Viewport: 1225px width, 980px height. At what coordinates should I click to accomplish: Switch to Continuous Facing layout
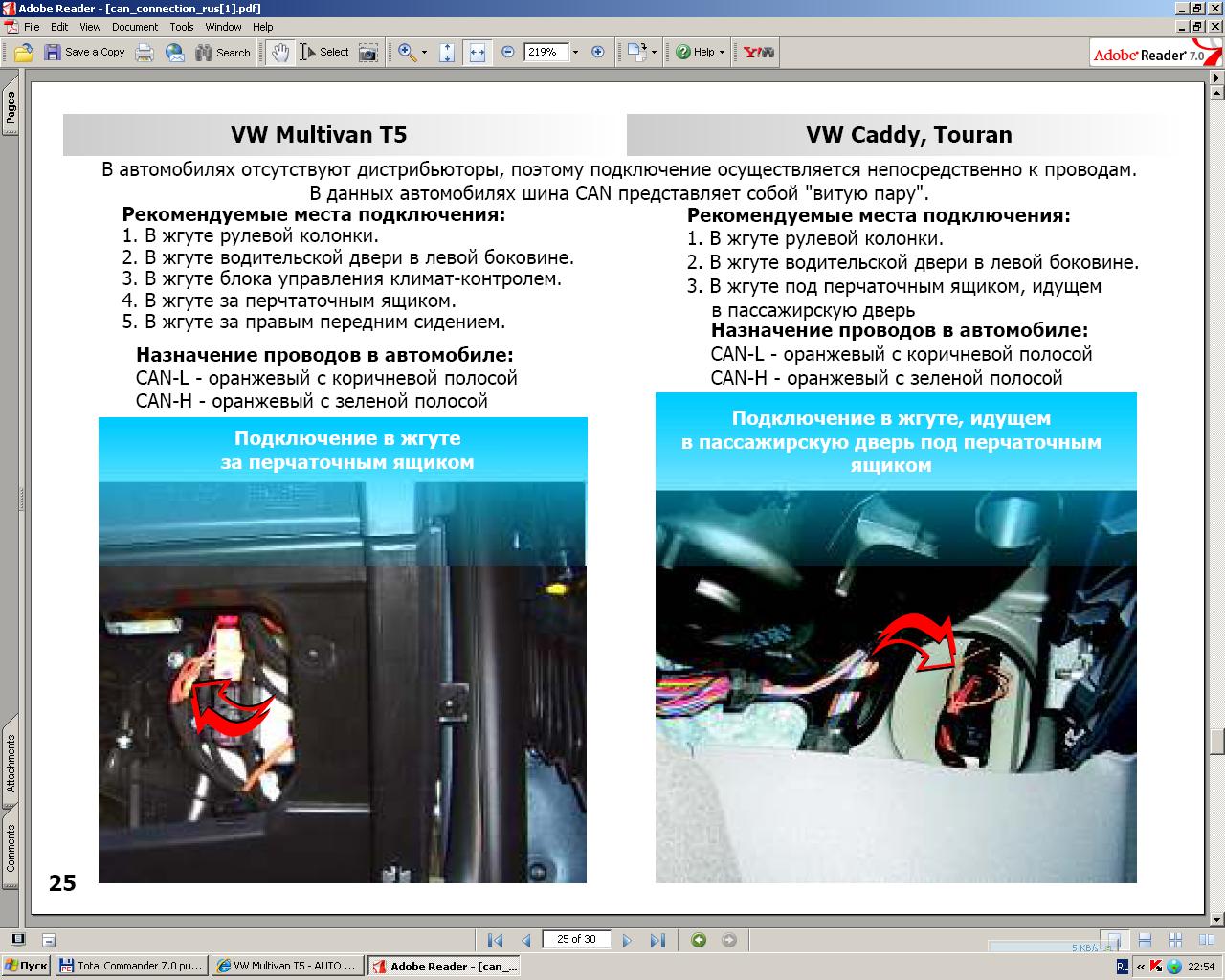1176,940
